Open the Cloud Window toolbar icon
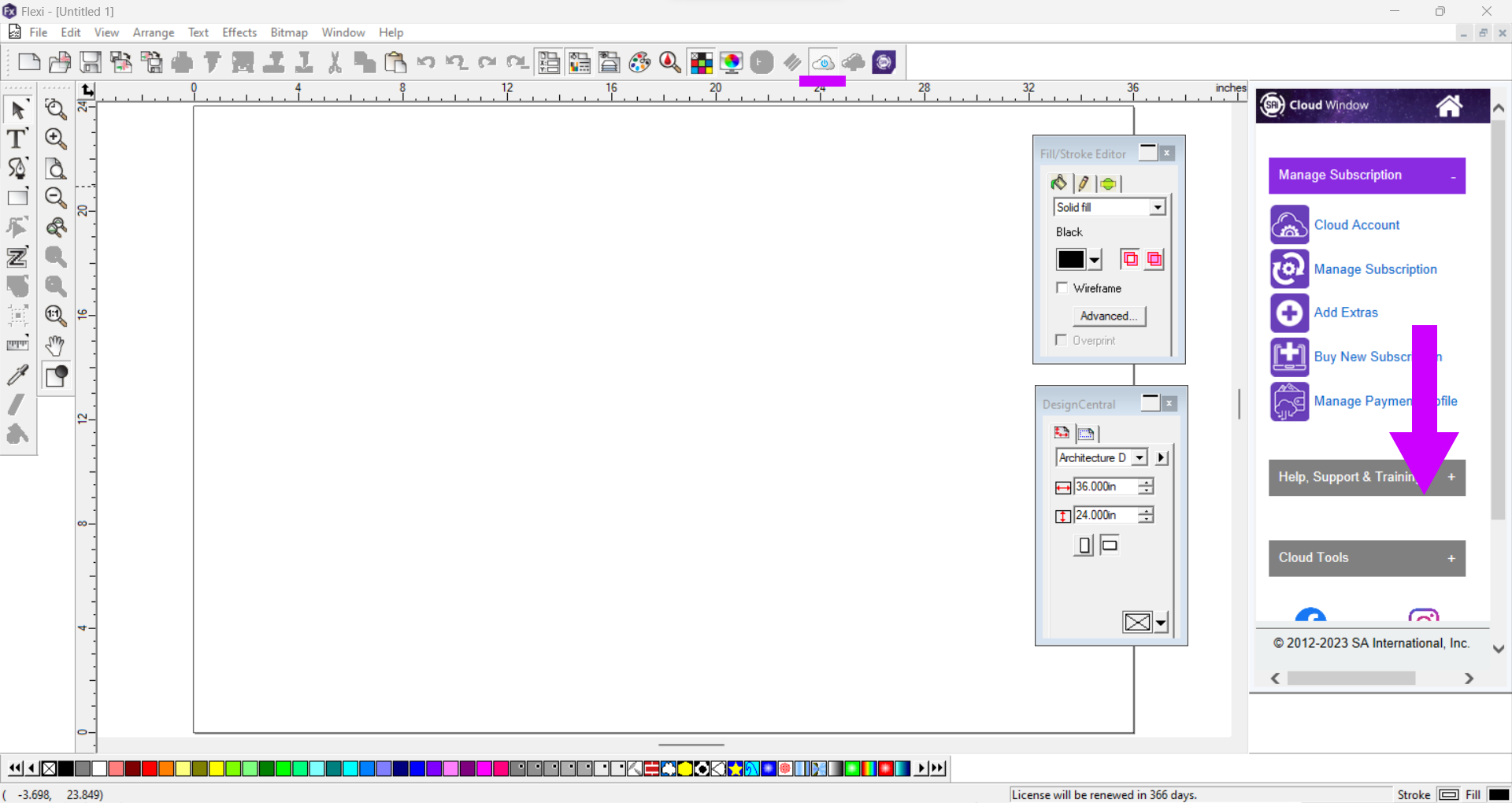 click(x=823, y=62)
